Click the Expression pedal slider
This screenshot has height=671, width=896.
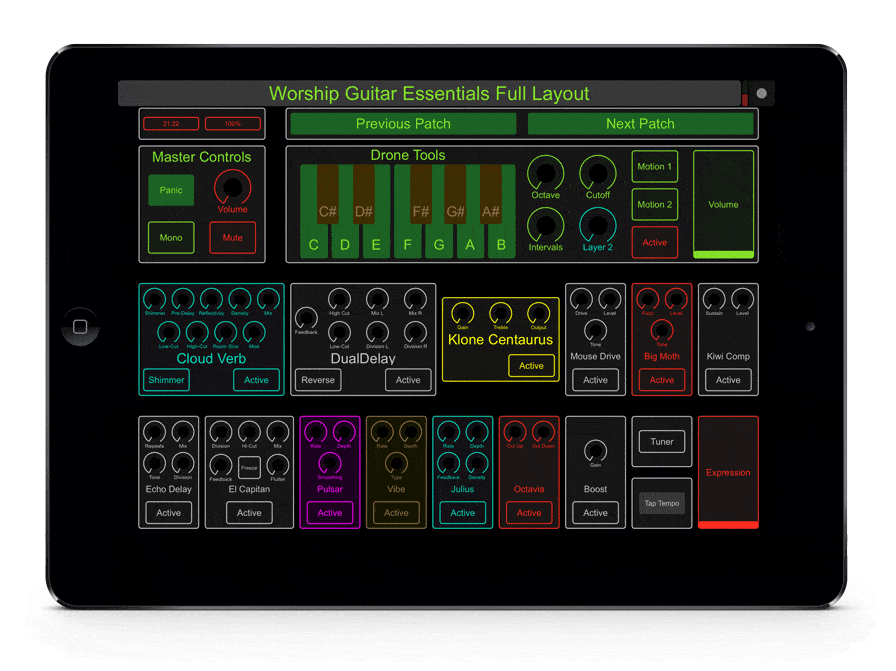728,472
